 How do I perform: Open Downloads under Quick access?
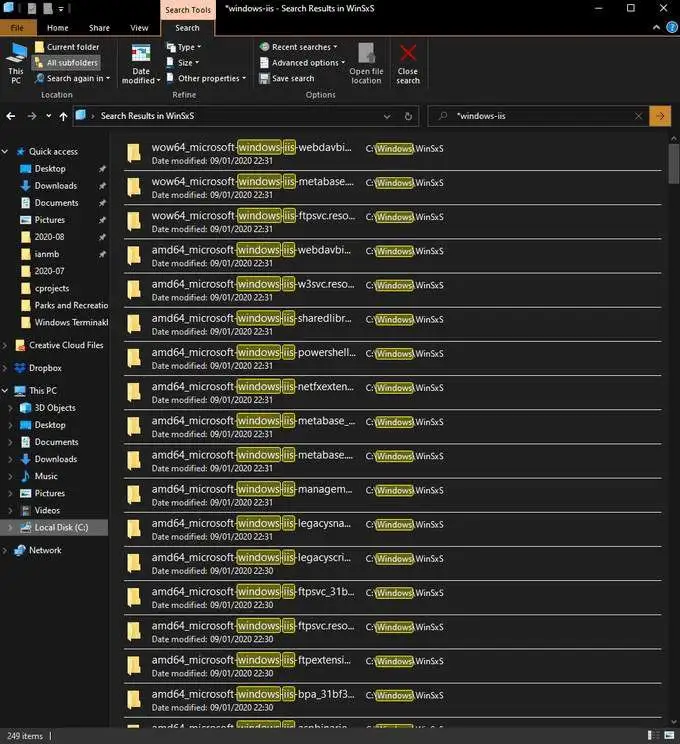[56, 186]
